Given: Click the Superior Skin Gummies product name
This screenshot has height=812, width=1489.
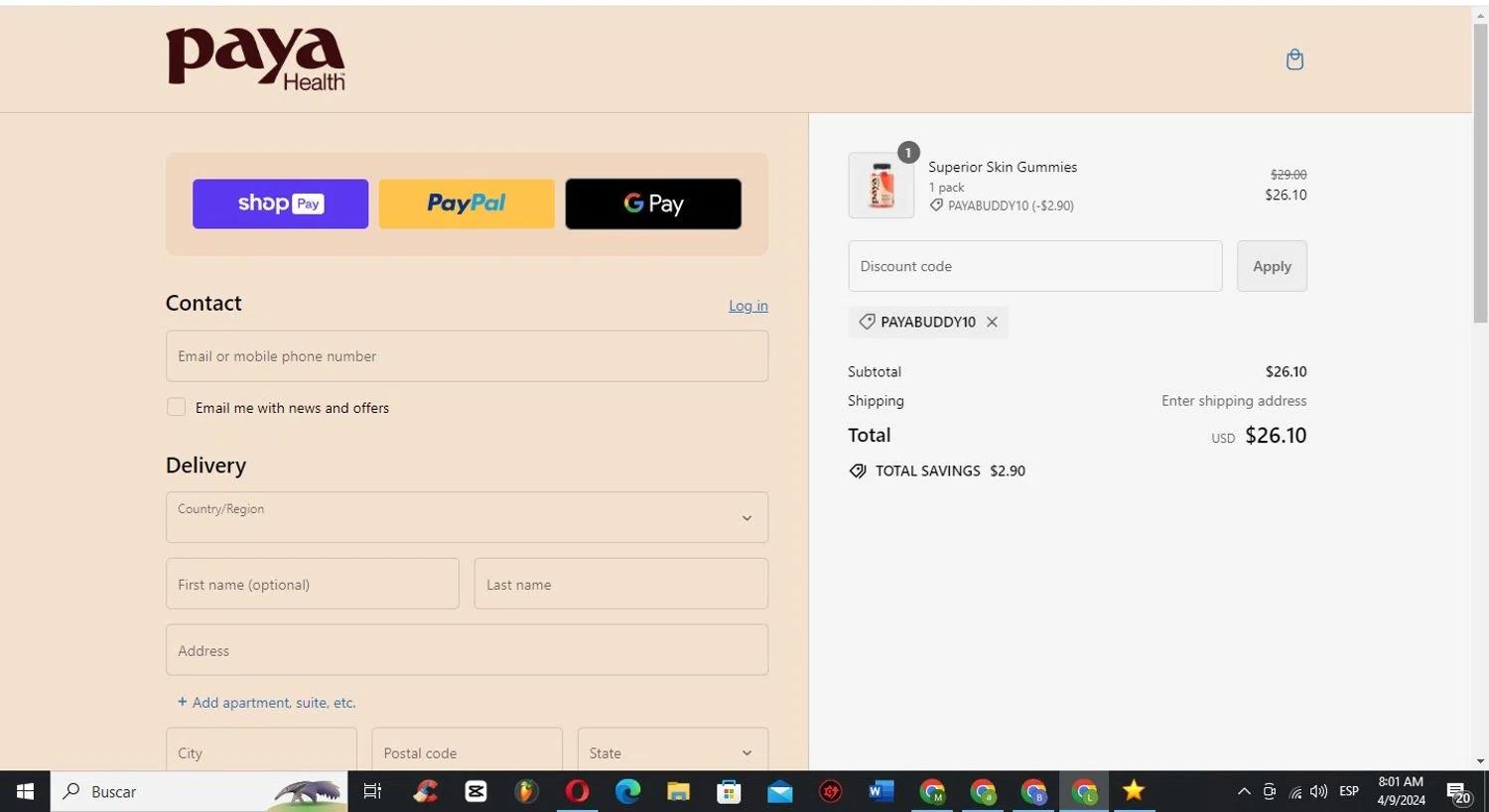Looking at the screenshot, I should (1003, 167).
